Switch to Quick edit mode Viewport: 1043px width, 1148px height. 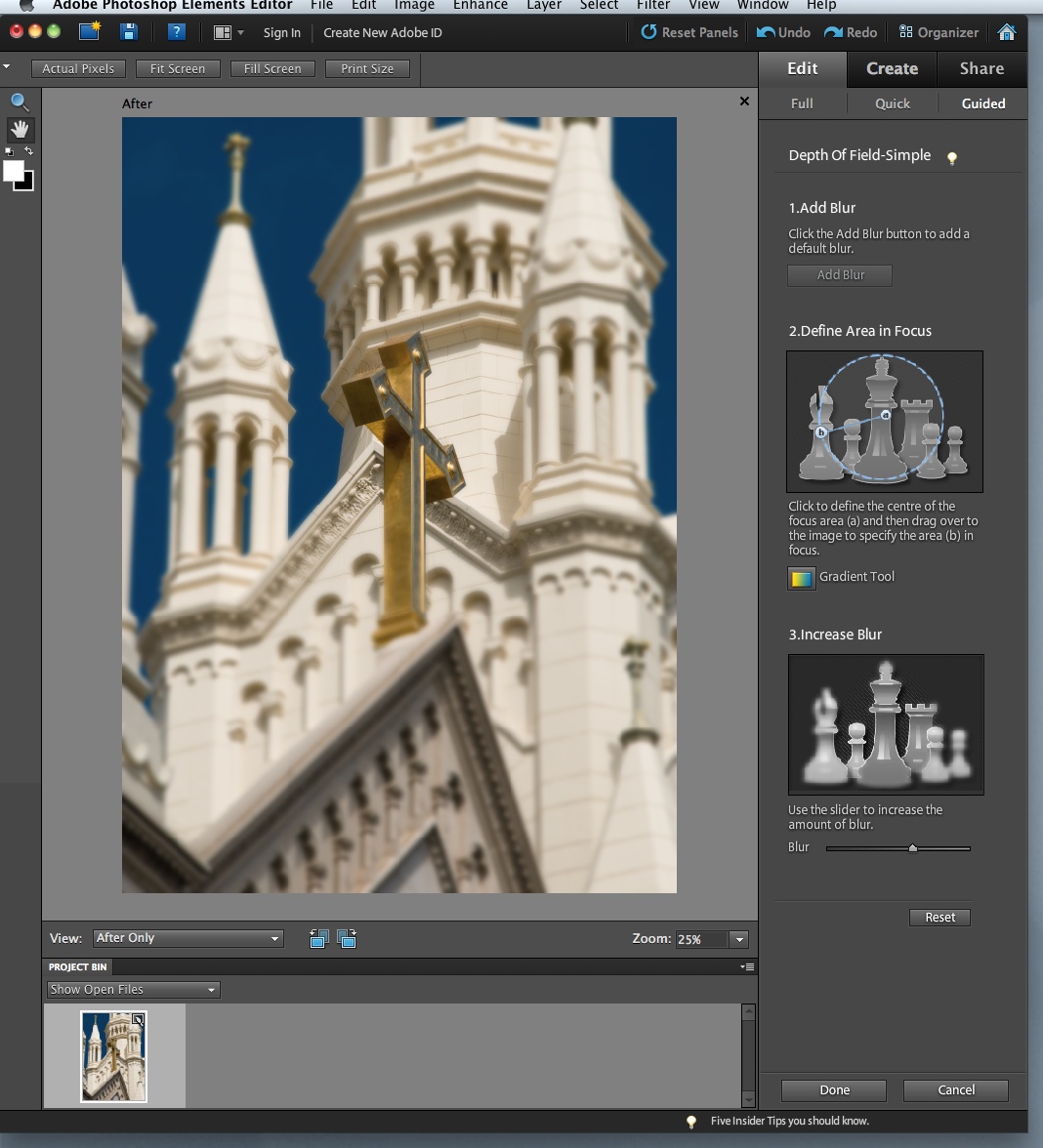pos(892,103)
